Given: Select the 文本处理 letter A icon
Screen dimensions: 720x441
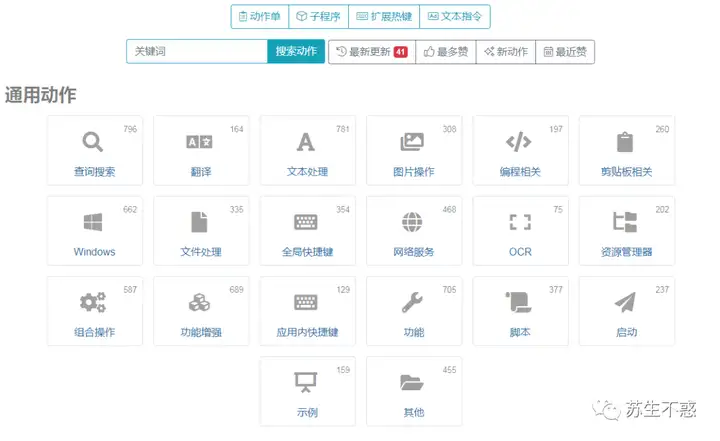Looking at the screenshot, I should point(306,142).
